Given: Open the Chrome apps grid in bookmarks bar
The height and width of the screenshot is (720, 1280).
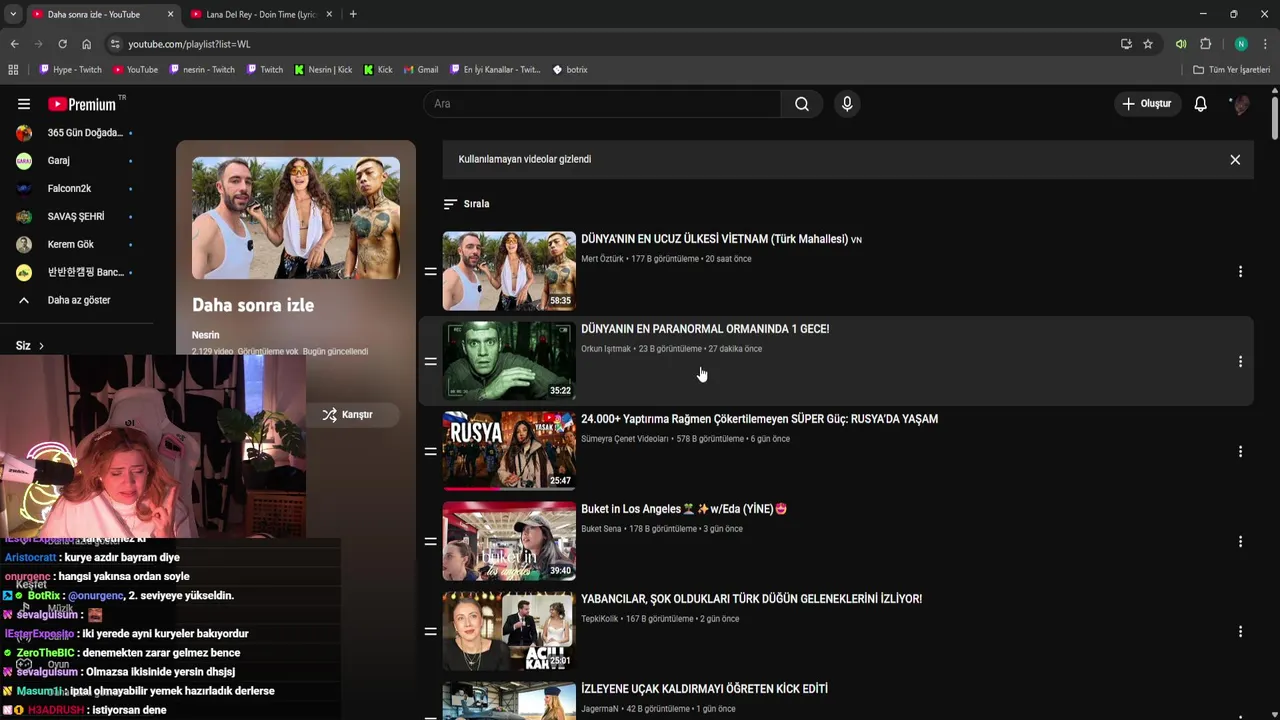Looking at the screenshot, I should 13,70.
